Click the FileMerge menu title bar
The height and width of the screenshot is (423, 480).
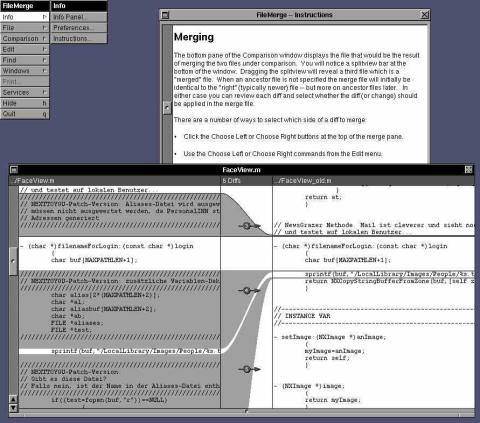tap(25, 6)
